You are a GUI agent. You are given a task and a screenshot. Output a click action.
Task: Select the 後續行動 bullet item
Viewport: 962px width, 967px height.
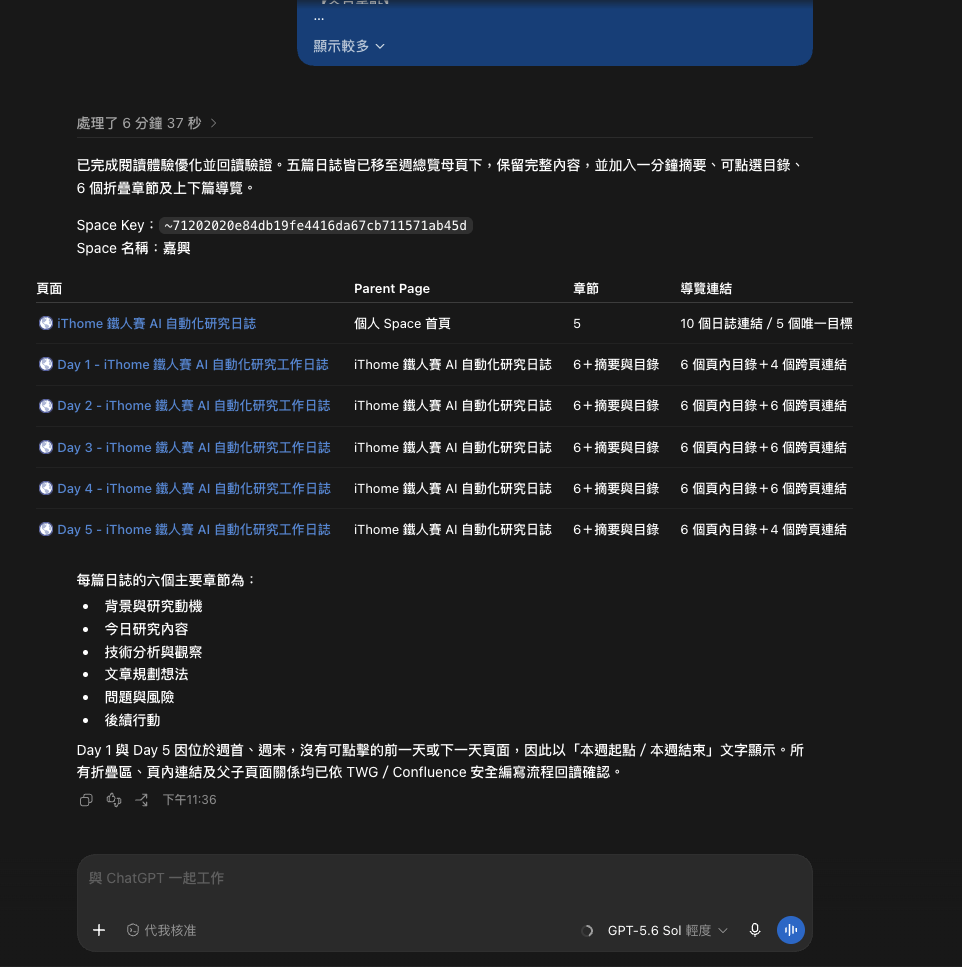pos(133,720)
